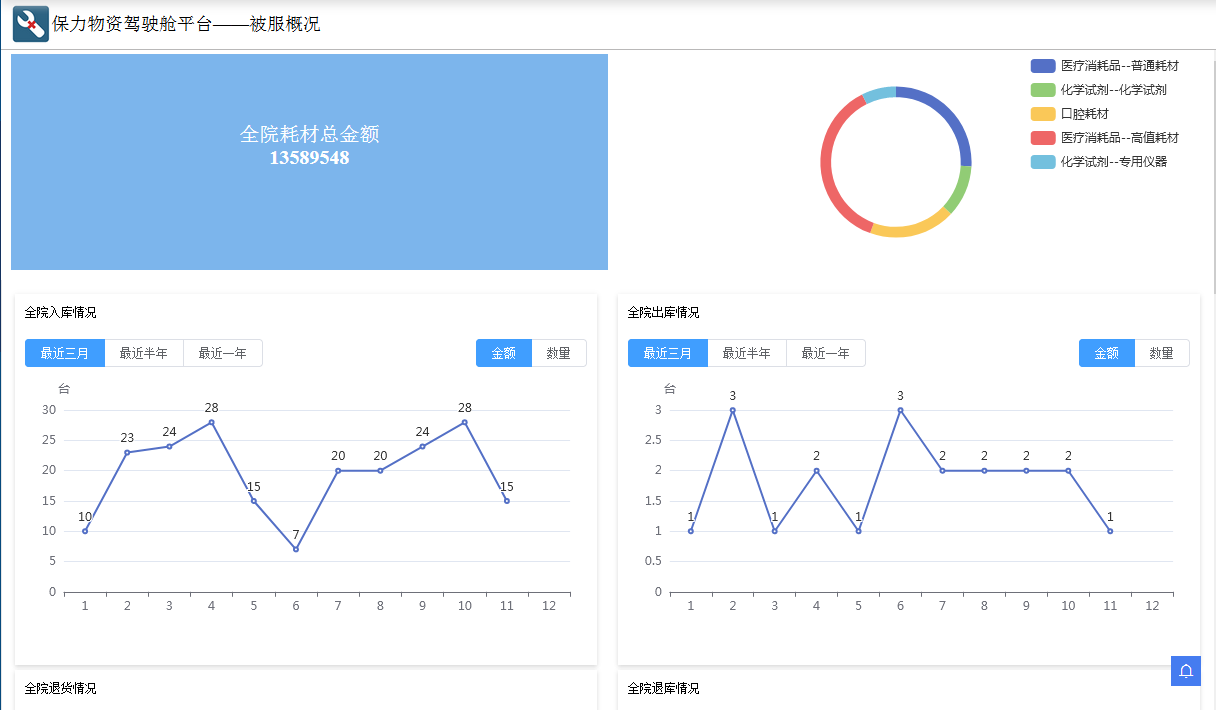The image size is (1216, 710).
Task: Select 最近三月 in 全院入库情况 panel
Action: (x=65, y=353)
